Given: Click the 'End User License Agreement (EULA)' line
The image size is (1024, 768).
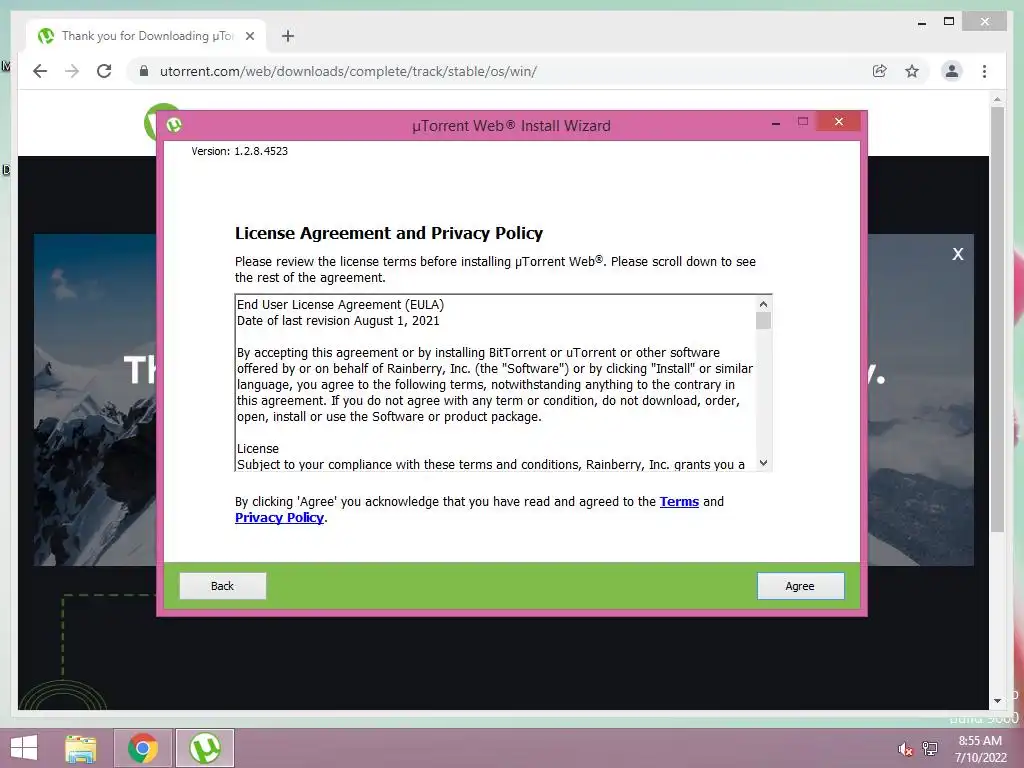Looking at the screenshot, I should pos(340,304).
